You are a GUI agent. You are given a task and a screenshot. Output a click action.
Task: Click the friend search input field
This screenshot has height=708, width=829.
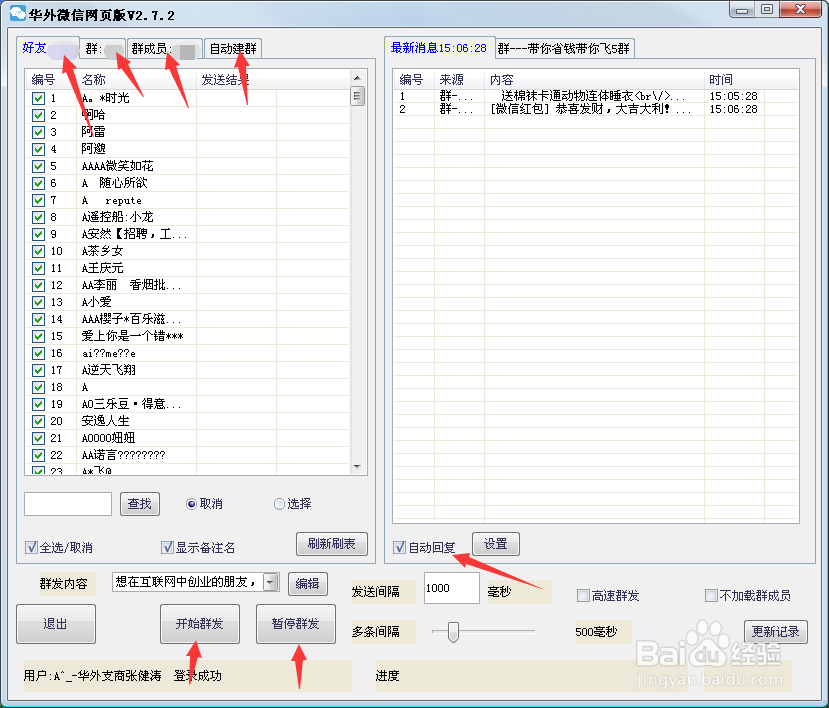(x=68, y=504)
